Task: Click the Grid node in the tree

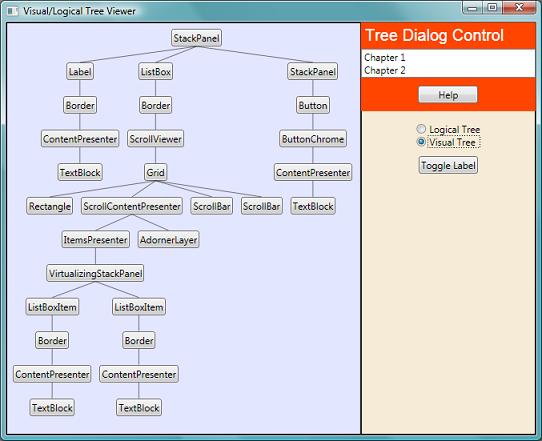Action: (155, 172)
